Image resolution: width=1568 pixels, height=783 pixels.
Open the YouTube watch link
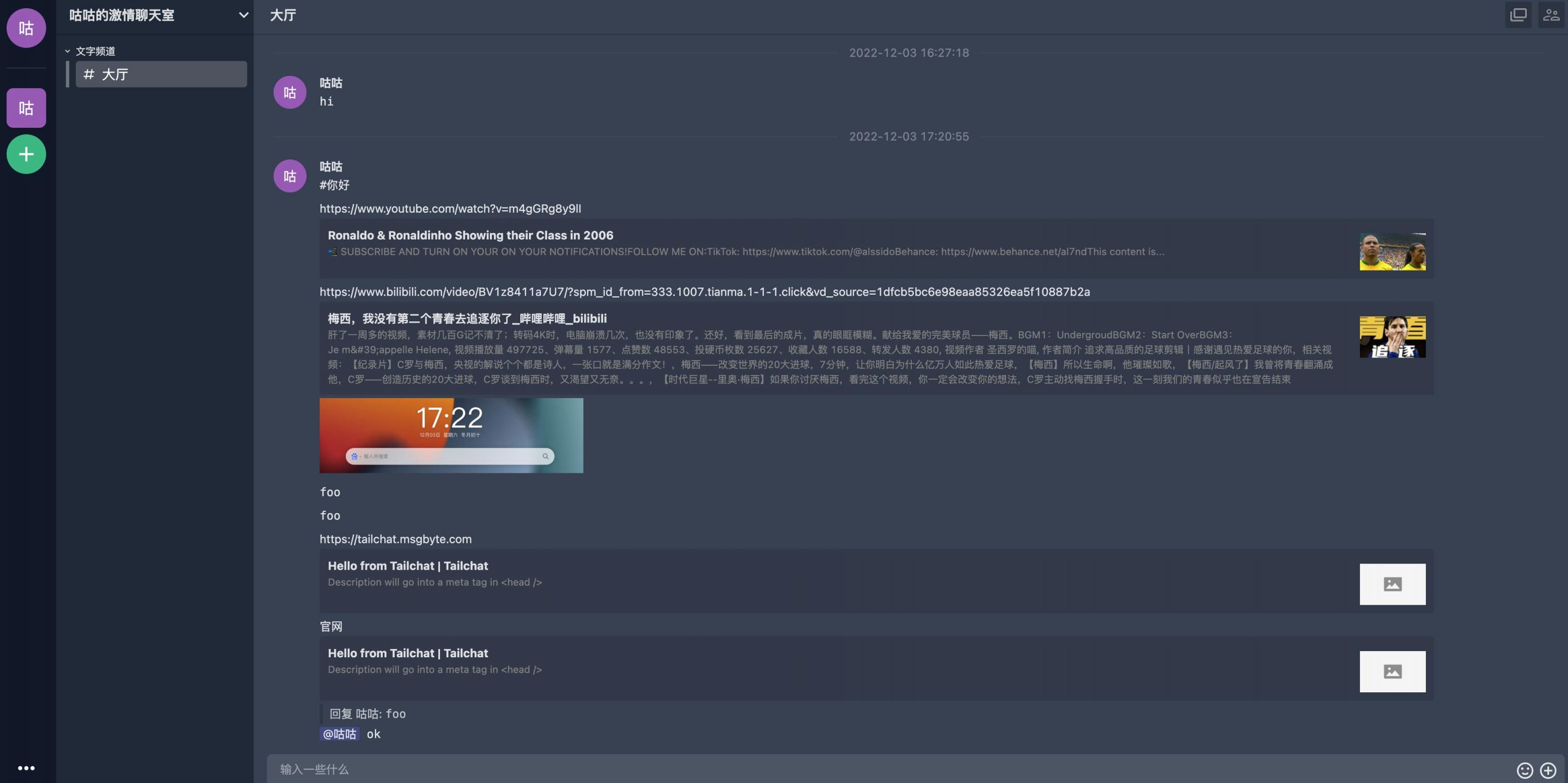coord(450,209)
